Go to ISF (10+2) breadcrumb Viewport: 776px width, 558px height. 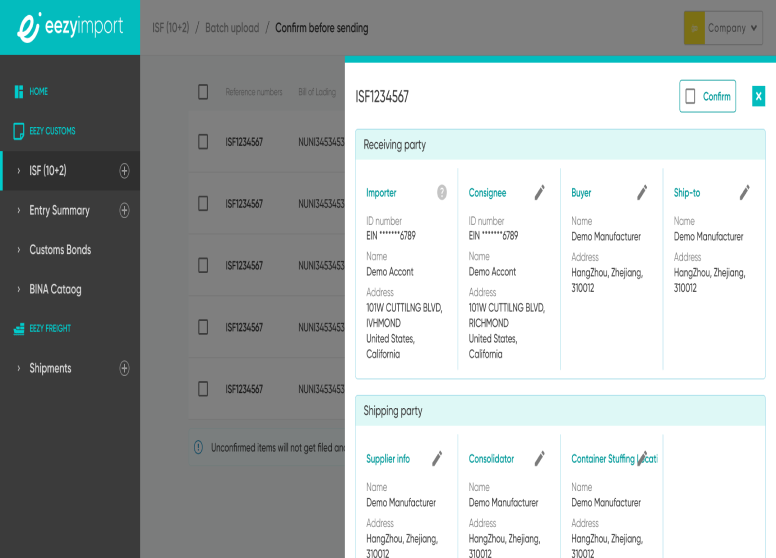(171, 28)
